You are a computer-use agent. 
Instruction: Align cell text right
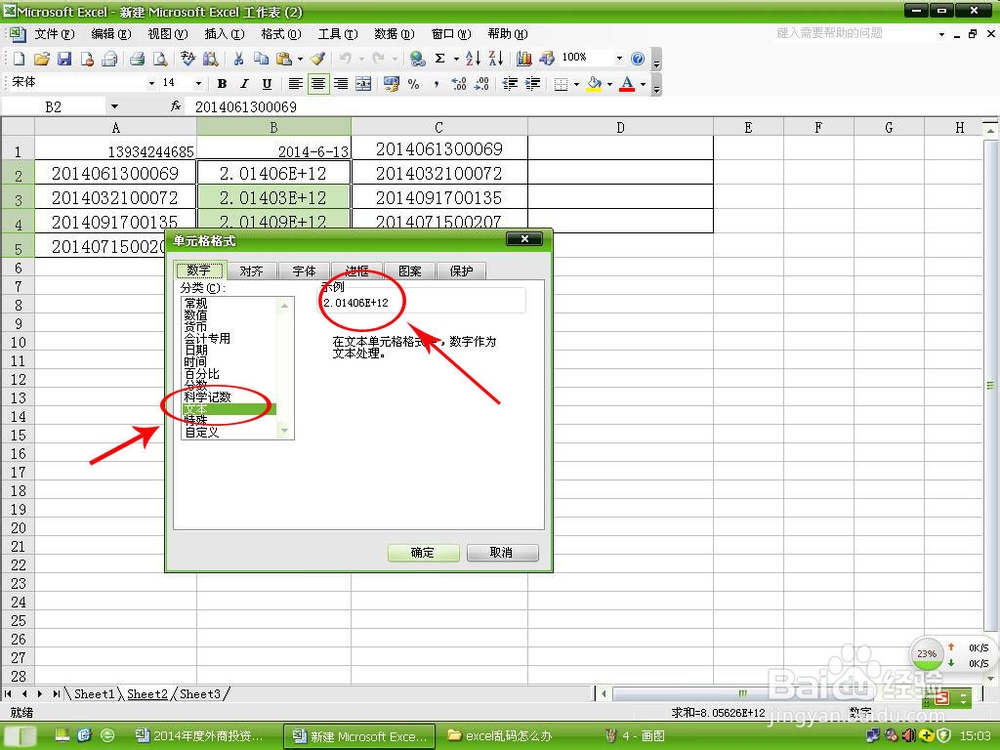tap(341, 84)
